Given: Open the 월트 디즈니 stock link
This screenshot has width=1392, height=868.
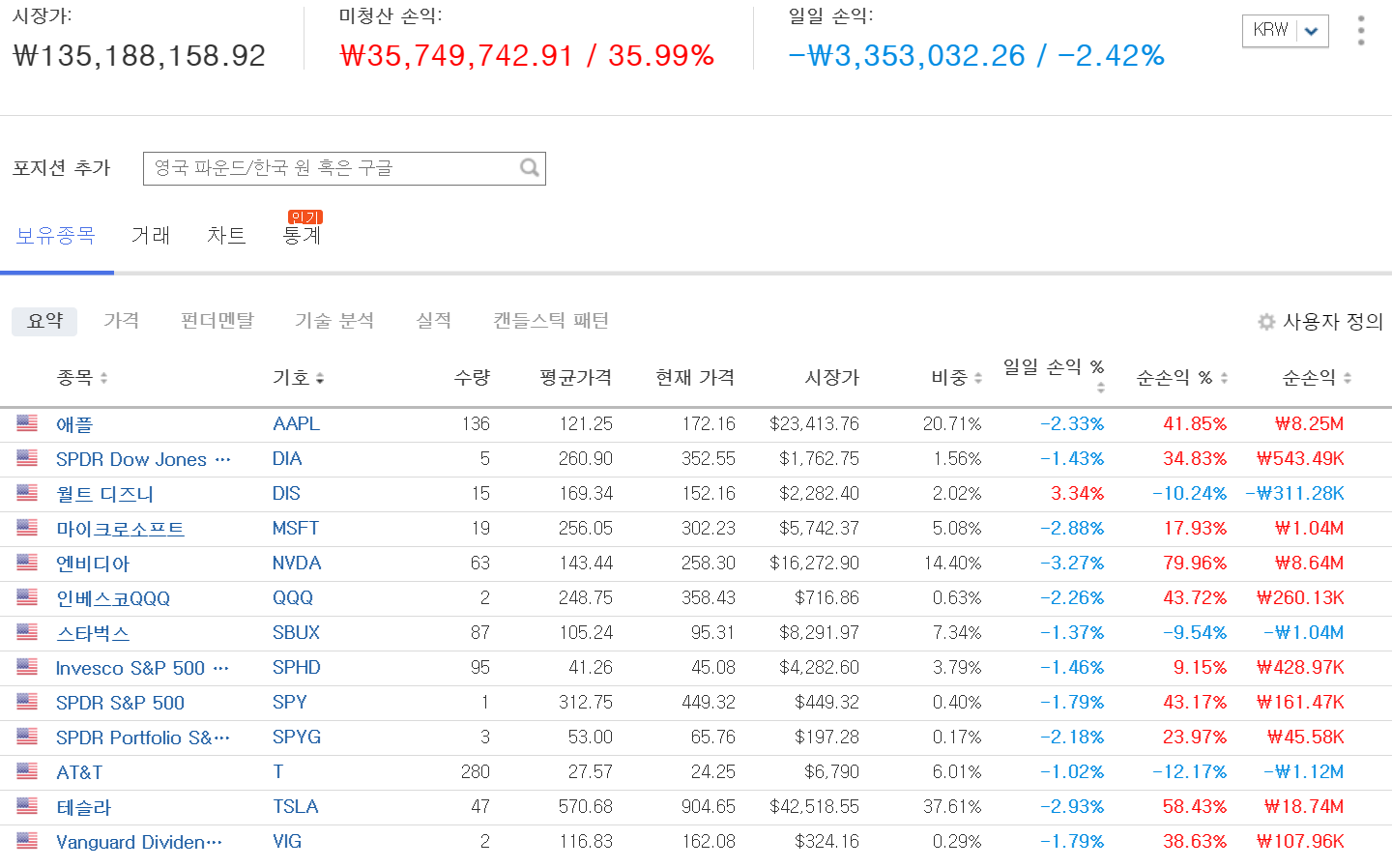Looking at the screenshot, I should click(x=104, y=494).
